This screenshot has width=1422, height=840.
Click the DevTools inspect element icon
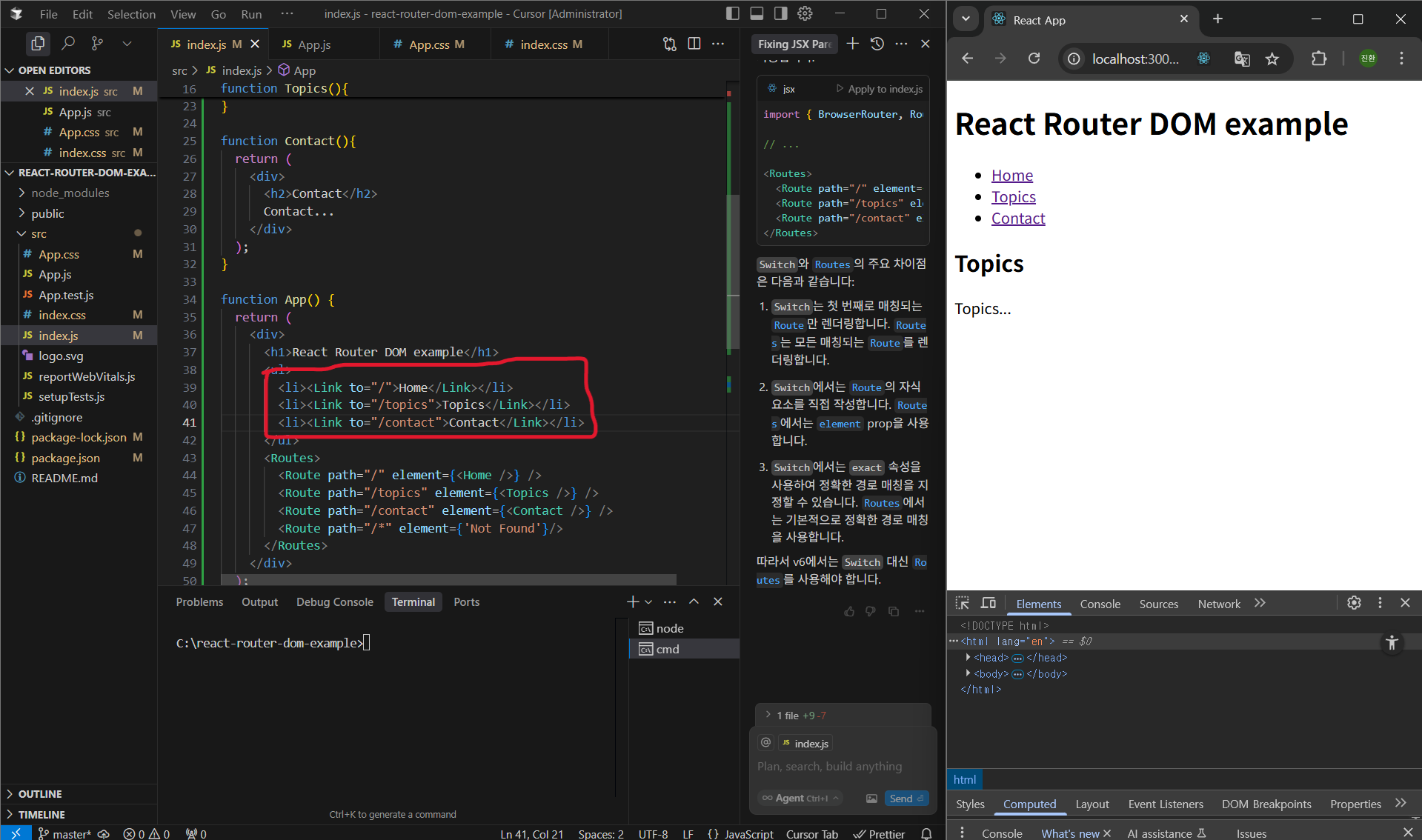coord(962,603)
